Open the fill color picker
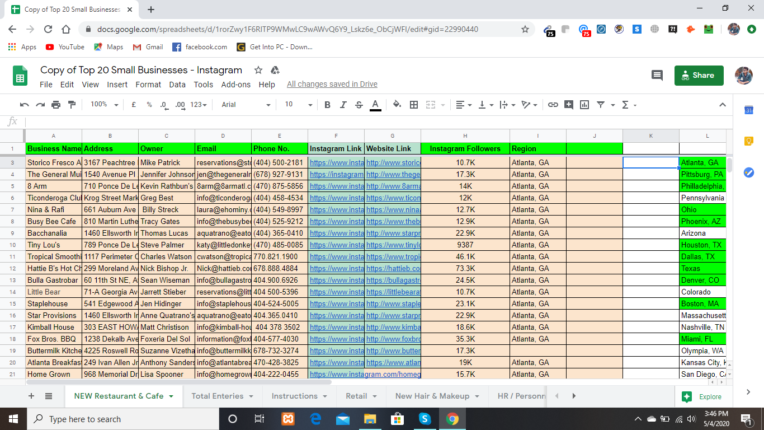This screenshot has height=430, width=764. tap(397, 105)
